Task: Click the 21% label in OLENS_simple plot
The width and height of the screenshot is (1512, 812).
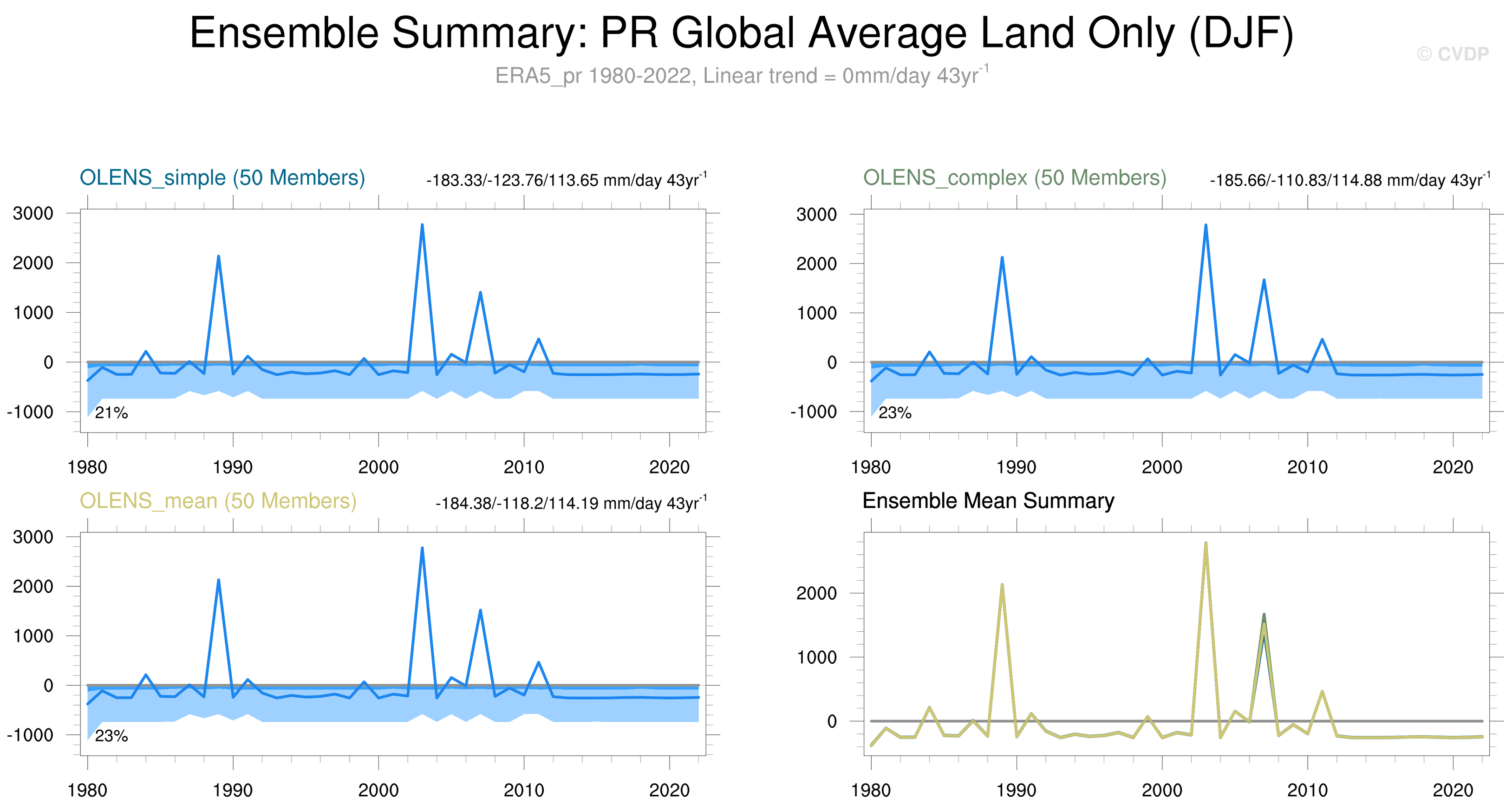Action: 111,413
